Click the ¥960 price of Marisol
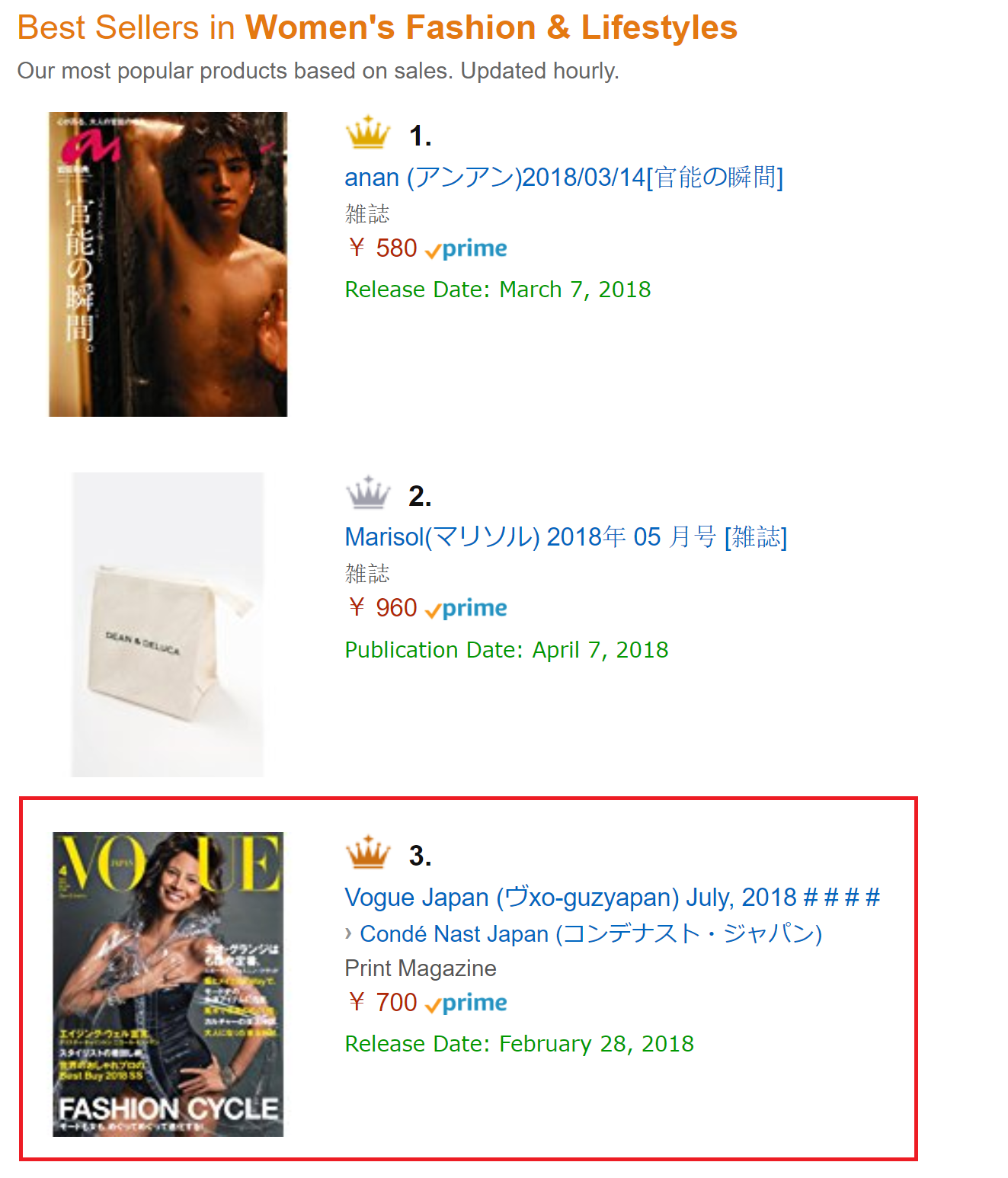Image resolution: width=1008 pixels, height=1178 pixels. (382, 608)
